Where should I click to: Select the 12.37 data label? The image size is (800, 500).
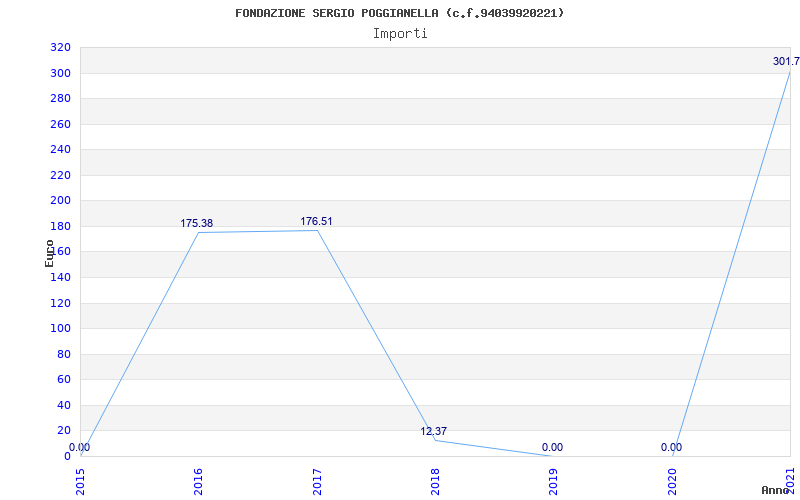pos(434,432)
